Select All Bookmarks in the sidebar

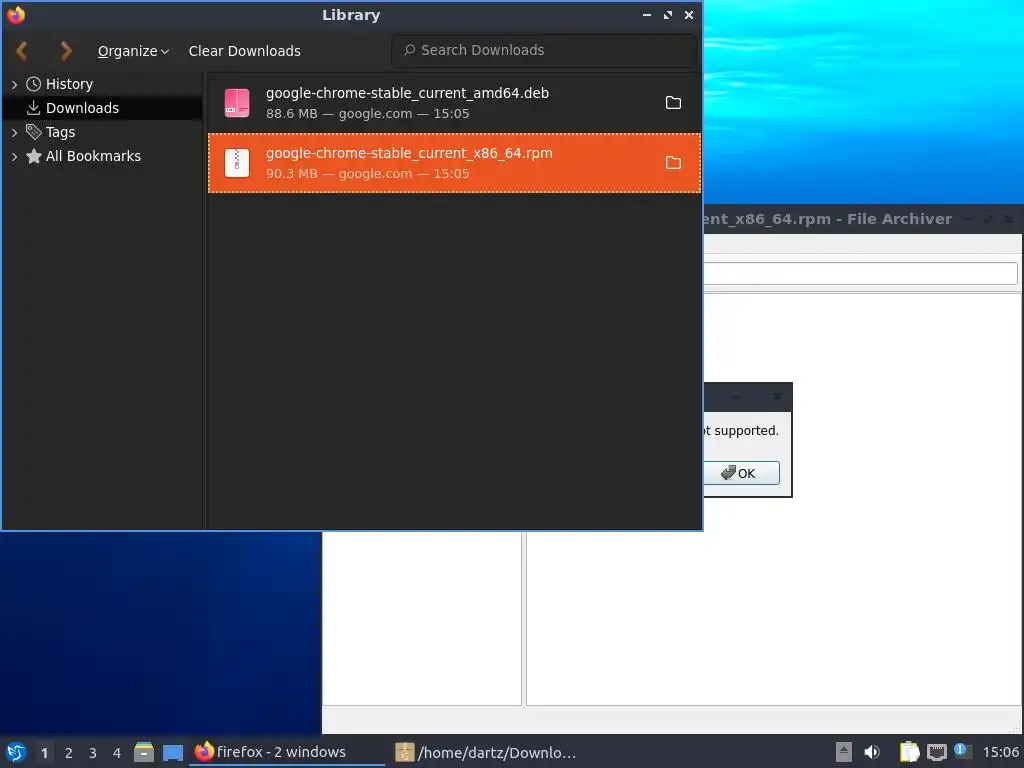point(93,156)
